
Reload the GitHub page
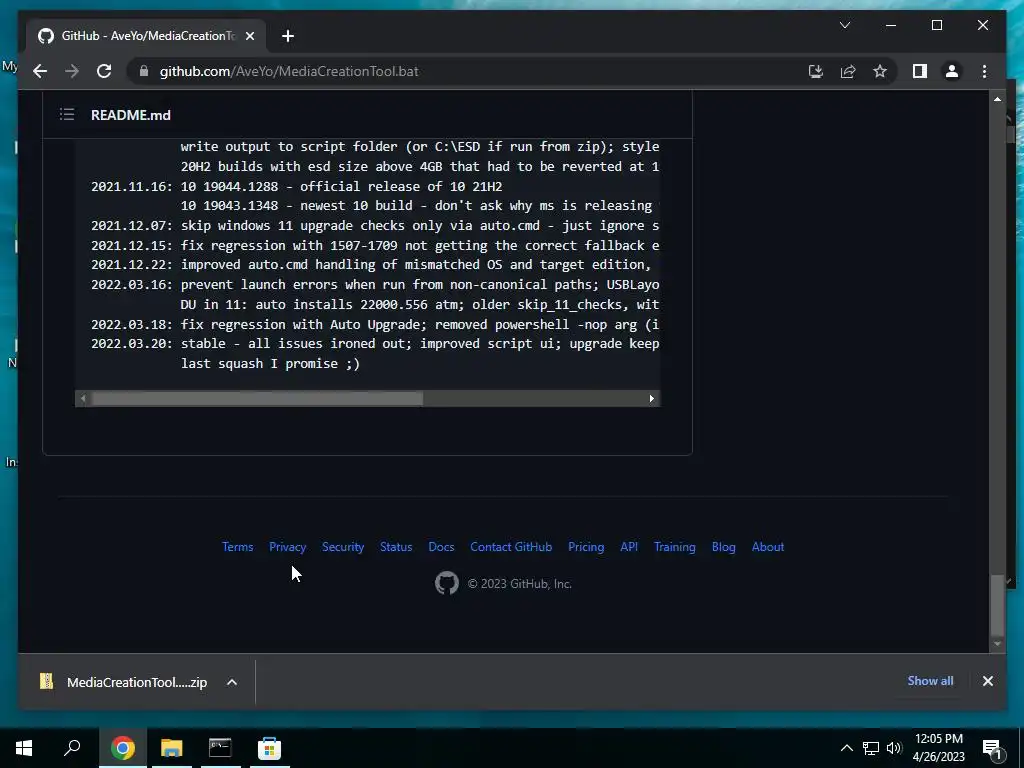[x=104, y=71]
